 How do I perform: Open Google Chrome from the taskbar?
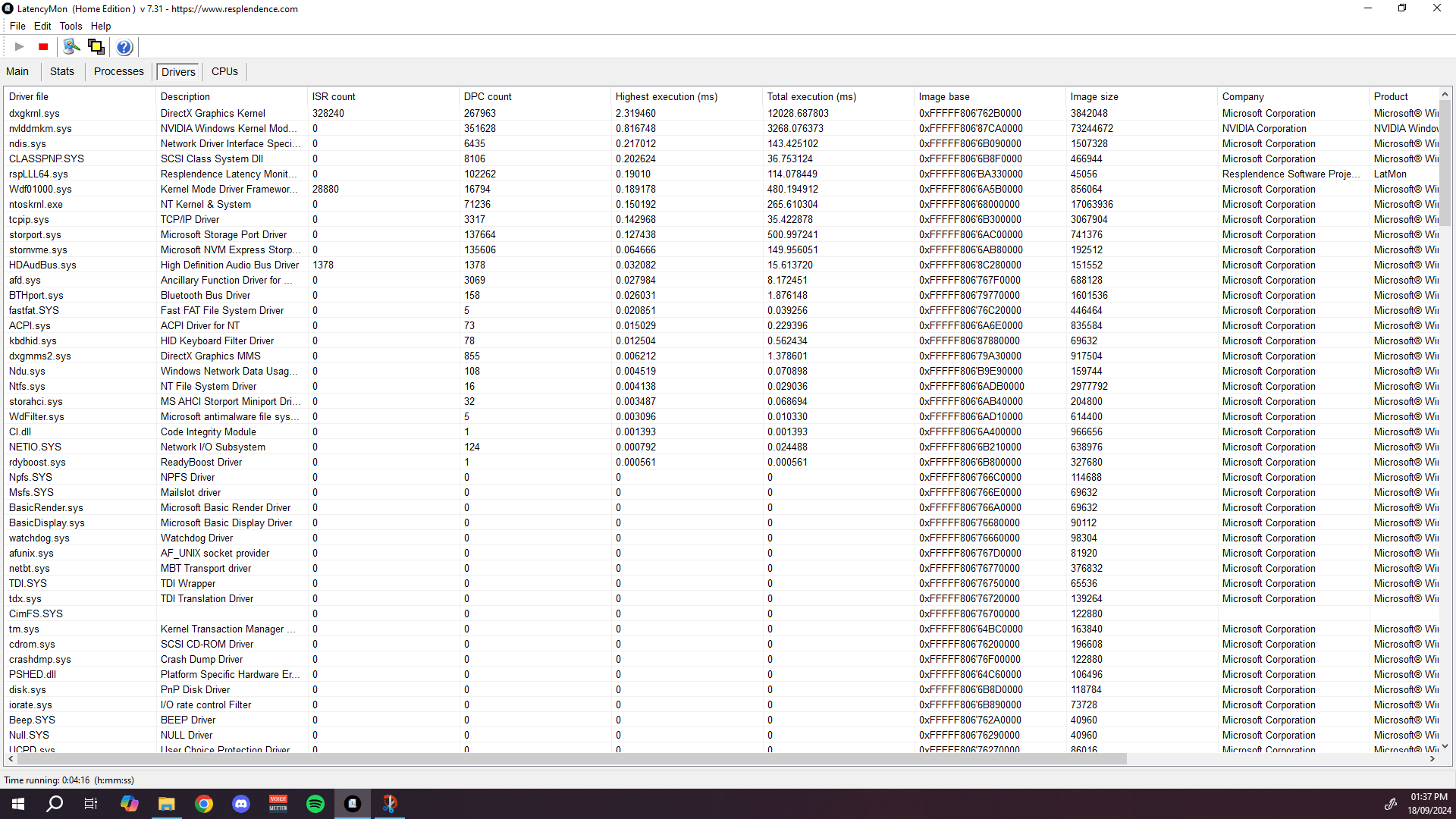(204, 804)
